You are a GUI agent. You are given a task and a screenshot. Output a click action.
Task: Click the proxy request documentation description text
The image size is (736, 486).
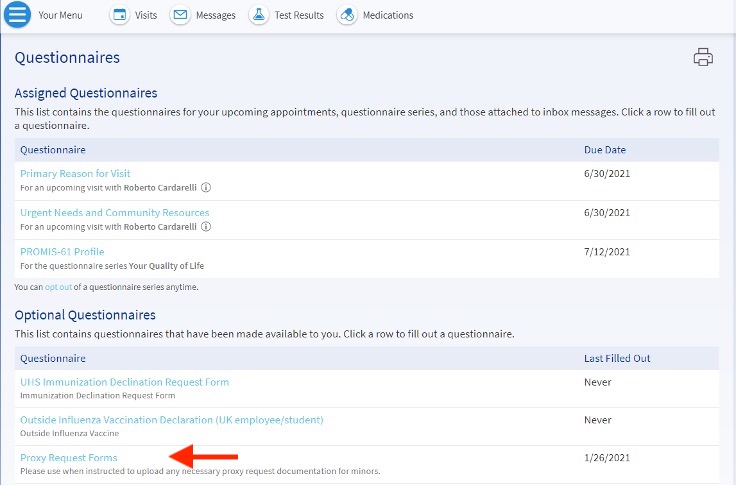(200, 471)
